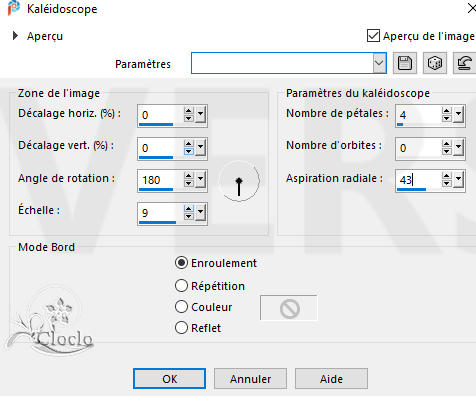476x396 pixels.
Task: Open the Nombre d'orbites slider dropdown arrow
Action: point(458,148)
